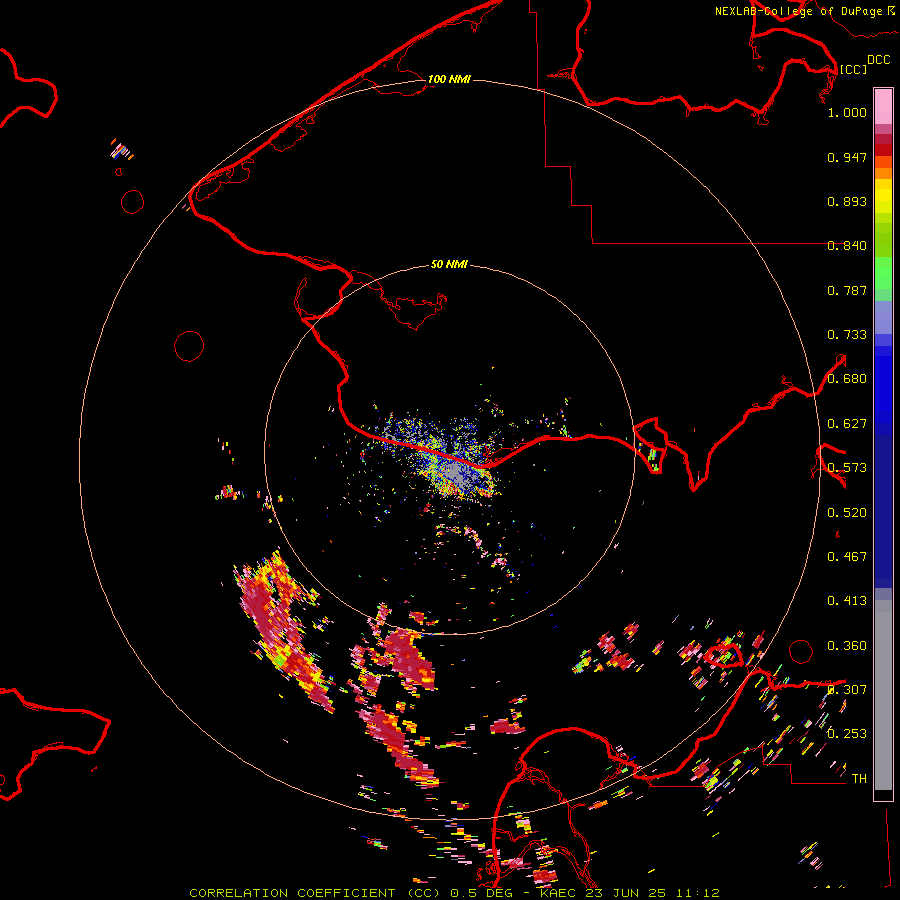The image size is (900, 900).
Task: Click the 0.573 scale value
Action: (x=847, y=468)
